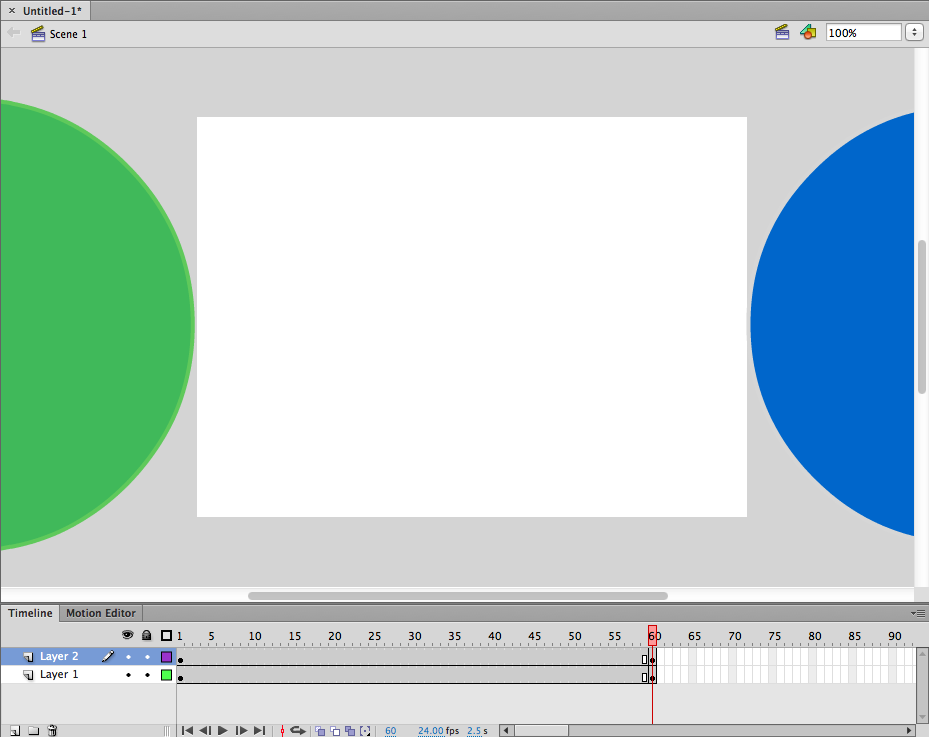Open the Edit Symbols icon
The height and width of the screenshot is (737, 929).
(x=807, y=33)
